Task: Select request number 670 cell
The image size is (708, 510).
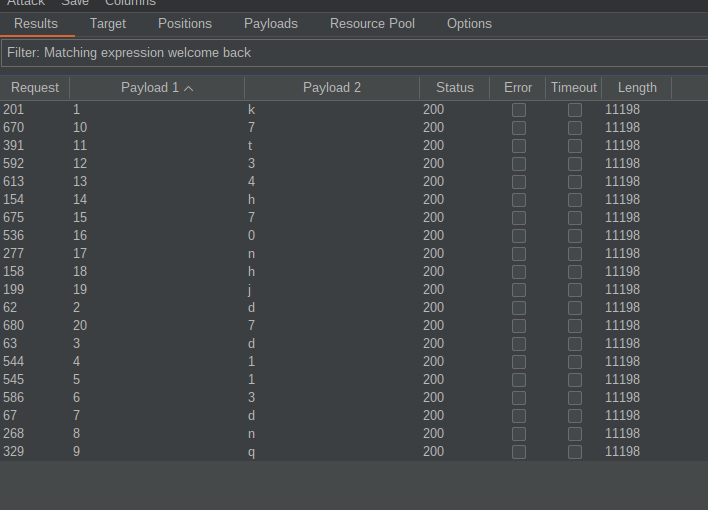Action: point(14,127)
